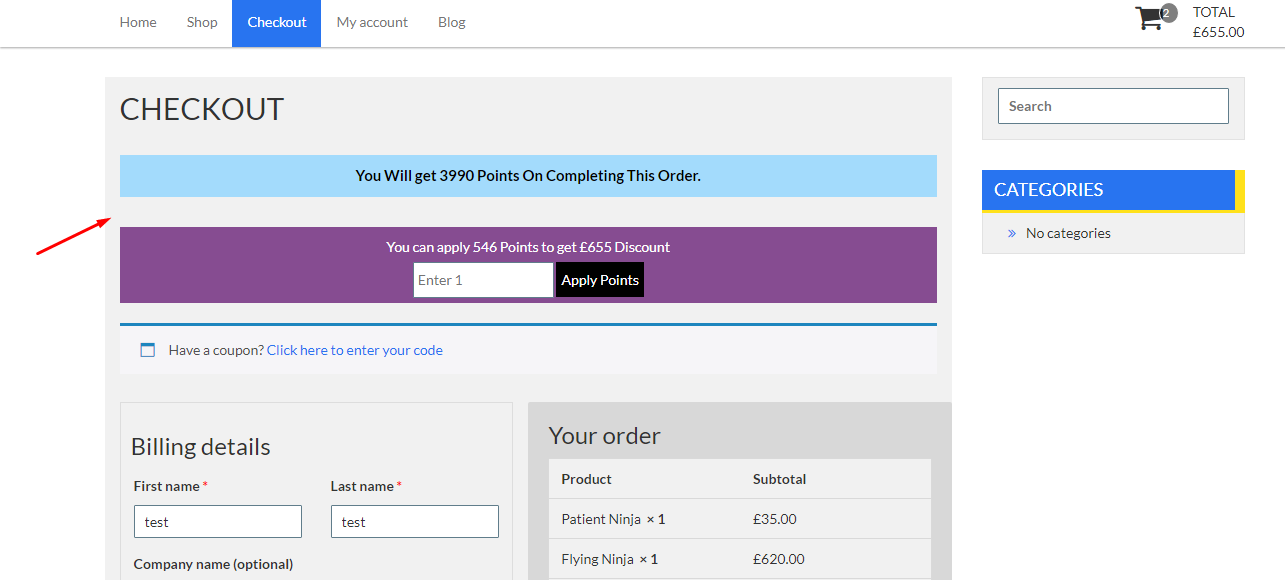The height and width of the screenshot is (580, 1285).
Task: Click the cart item count badge
Action: (1168, 13)
